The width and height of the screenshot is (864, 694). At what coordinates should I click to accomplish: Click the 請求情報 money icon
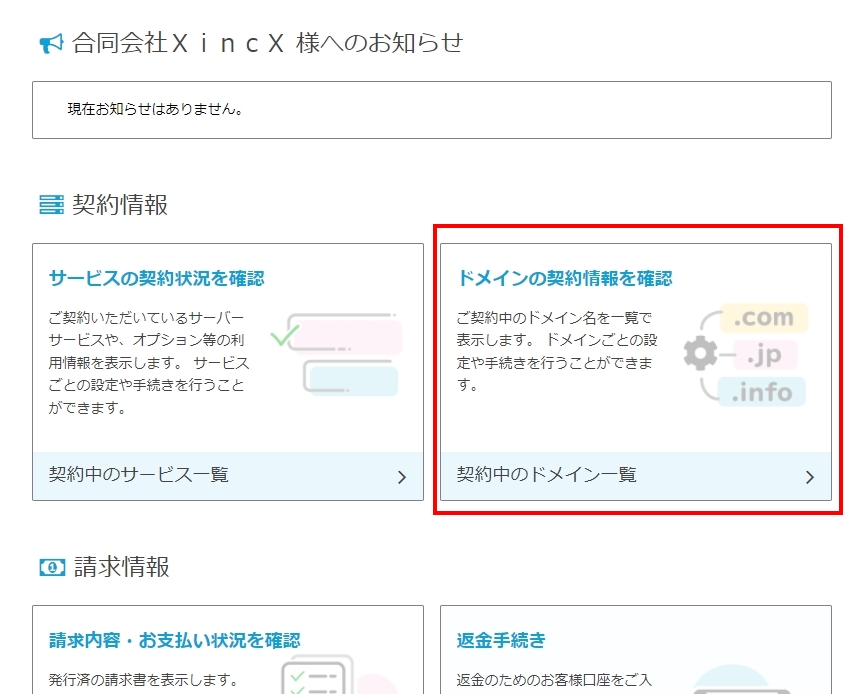[x=52, y=567]
